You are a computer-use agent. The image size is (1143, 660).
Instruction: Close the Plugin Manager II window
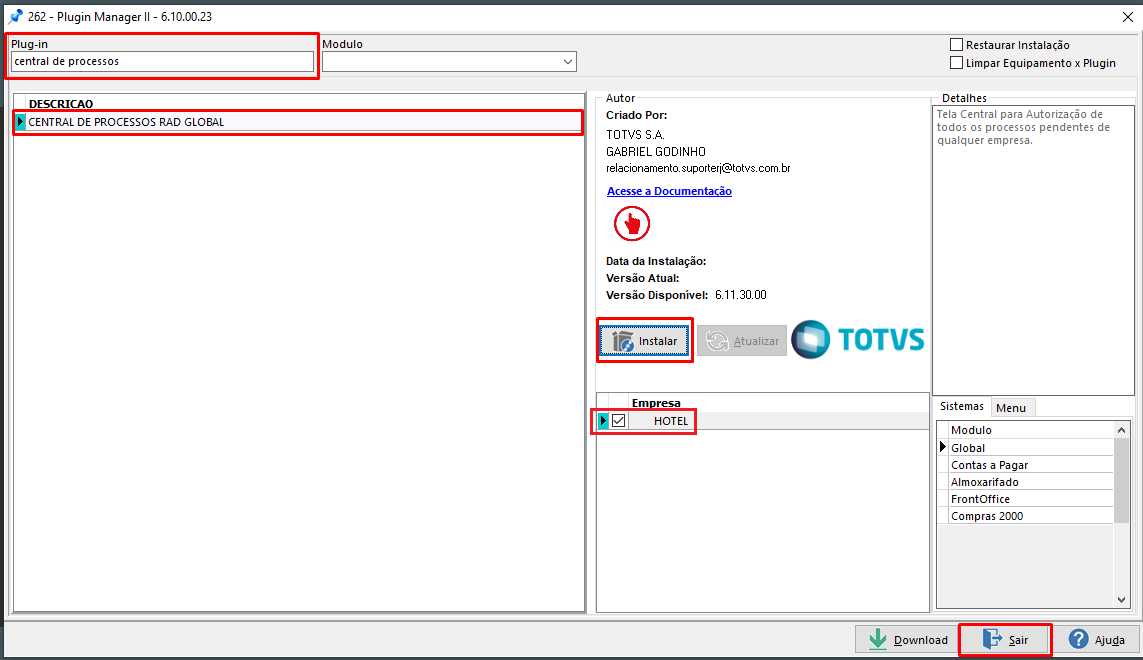tap(1127, 17)
